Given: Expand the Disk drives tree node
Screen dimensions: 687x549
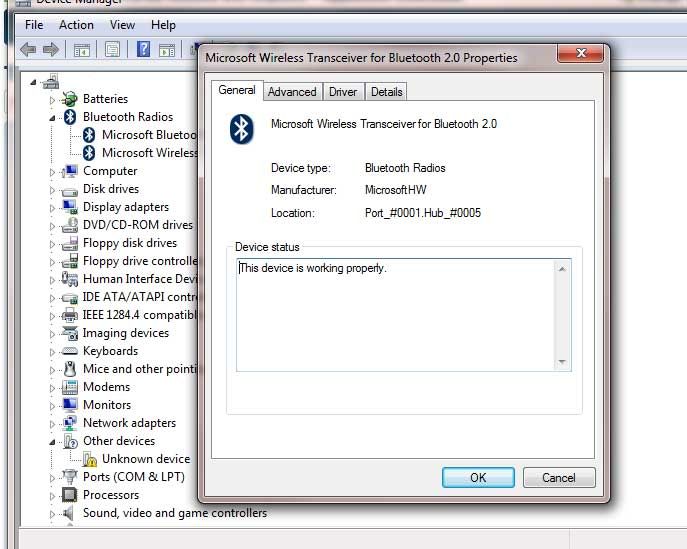Looking at the screenshot, I should 52,190.
